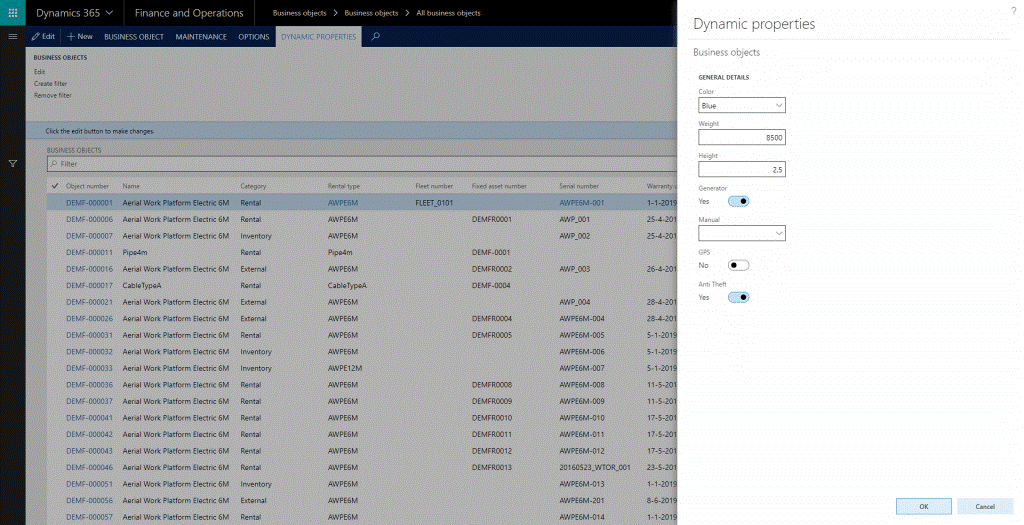The height and width of the screenshot is (525, 1024).
Task: Click serial number 20160523_WTOR_001
Action: [595, 468]
